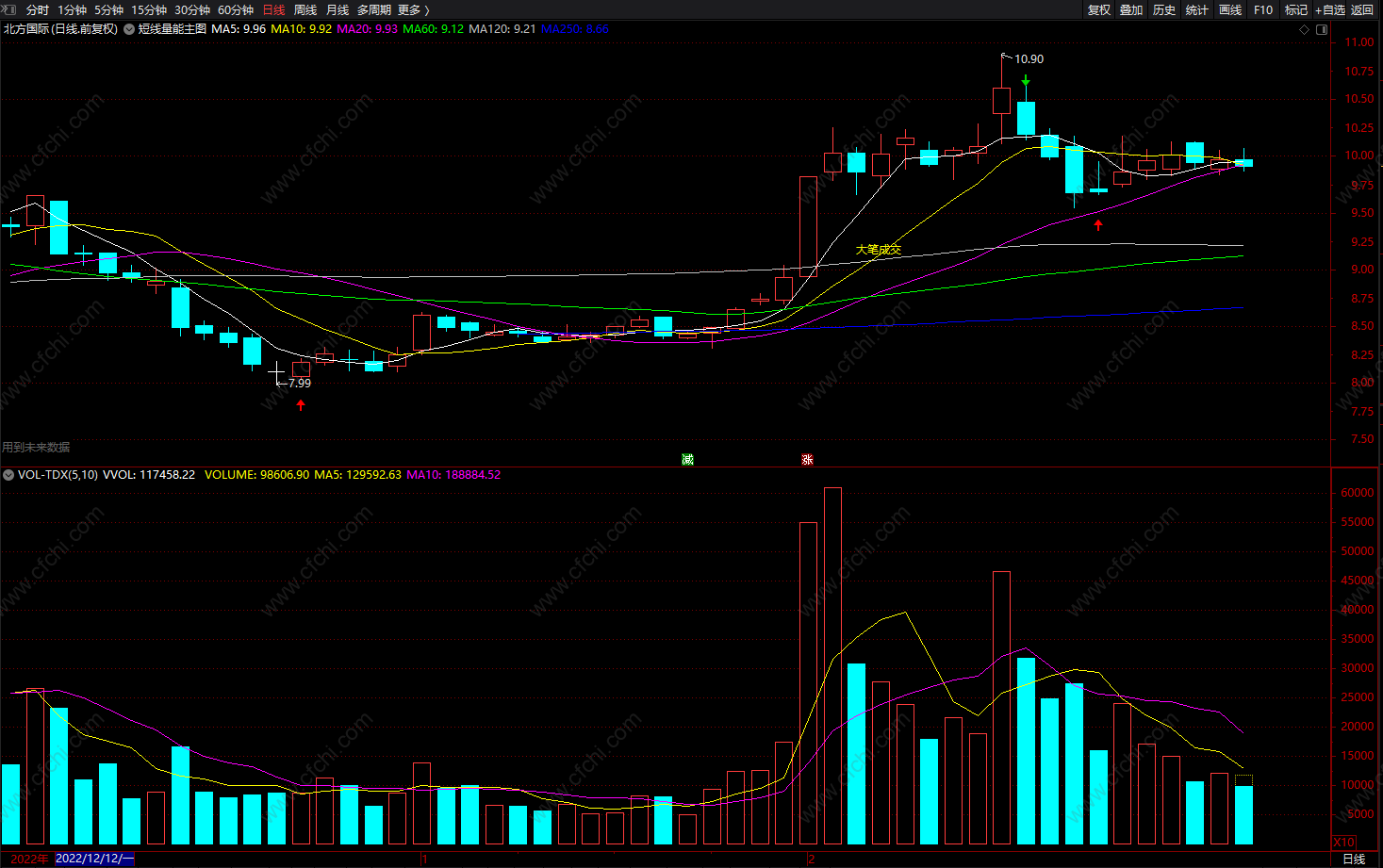The height and width of the screenshot is (868, 1383).
Task: Click the MA20: 9.93 label
Action: pos(368,29)
